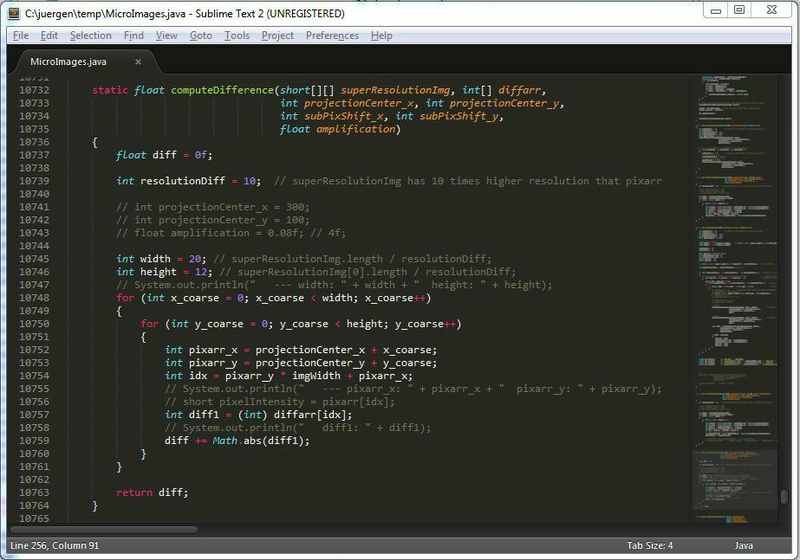
Task: Click the diffarr parameter on line 10732
Action: tap(519, 90)
